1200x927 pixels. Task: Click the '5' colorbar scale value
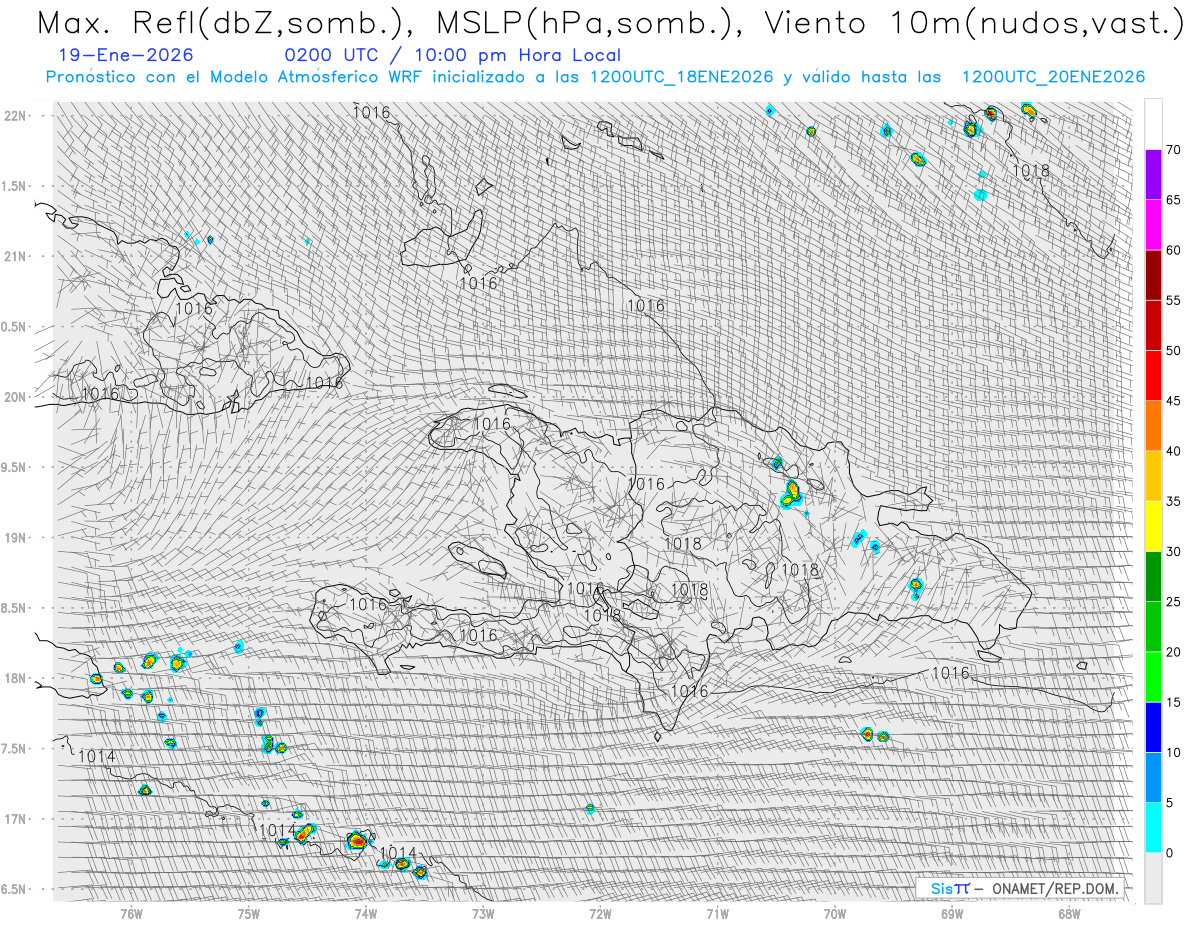(1169, 803)
